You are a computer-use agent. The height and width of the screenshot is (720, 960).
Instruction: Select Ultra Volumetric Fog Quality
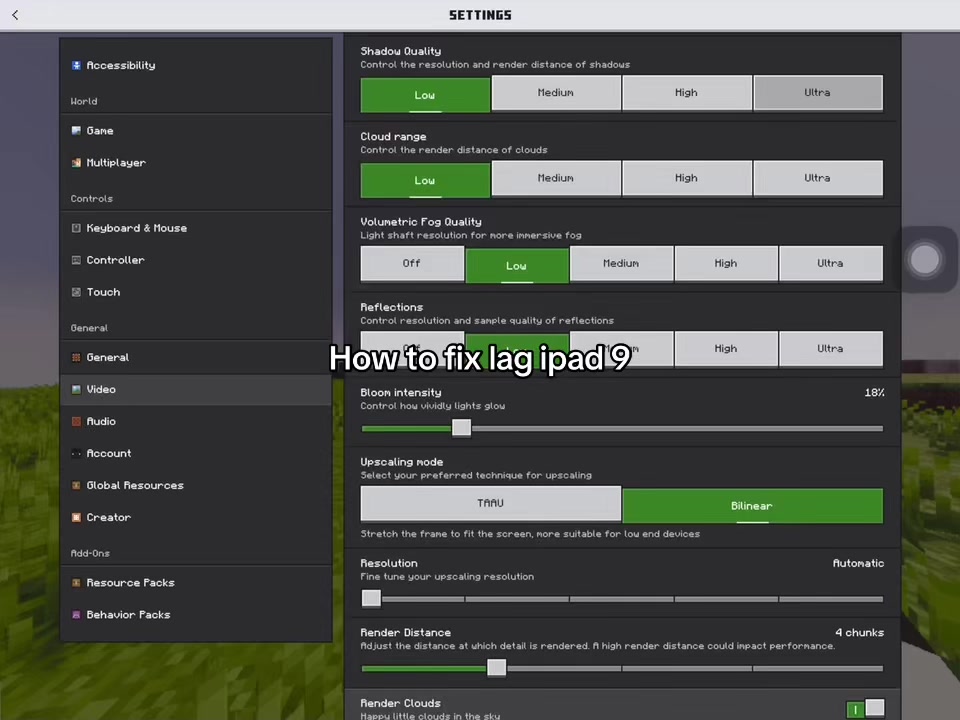tap(831, 263)
